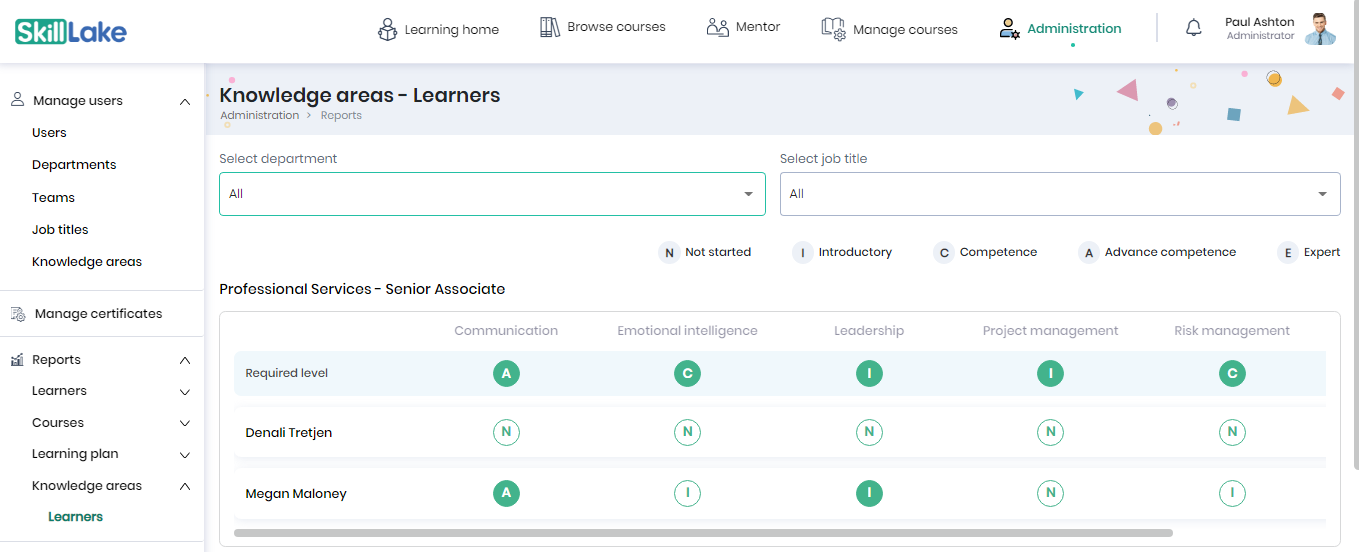Click the Manage certificates icon in sidebar
Image resolution: width=1359 pixels, height=552 pixels.
[x=18, y=314]
